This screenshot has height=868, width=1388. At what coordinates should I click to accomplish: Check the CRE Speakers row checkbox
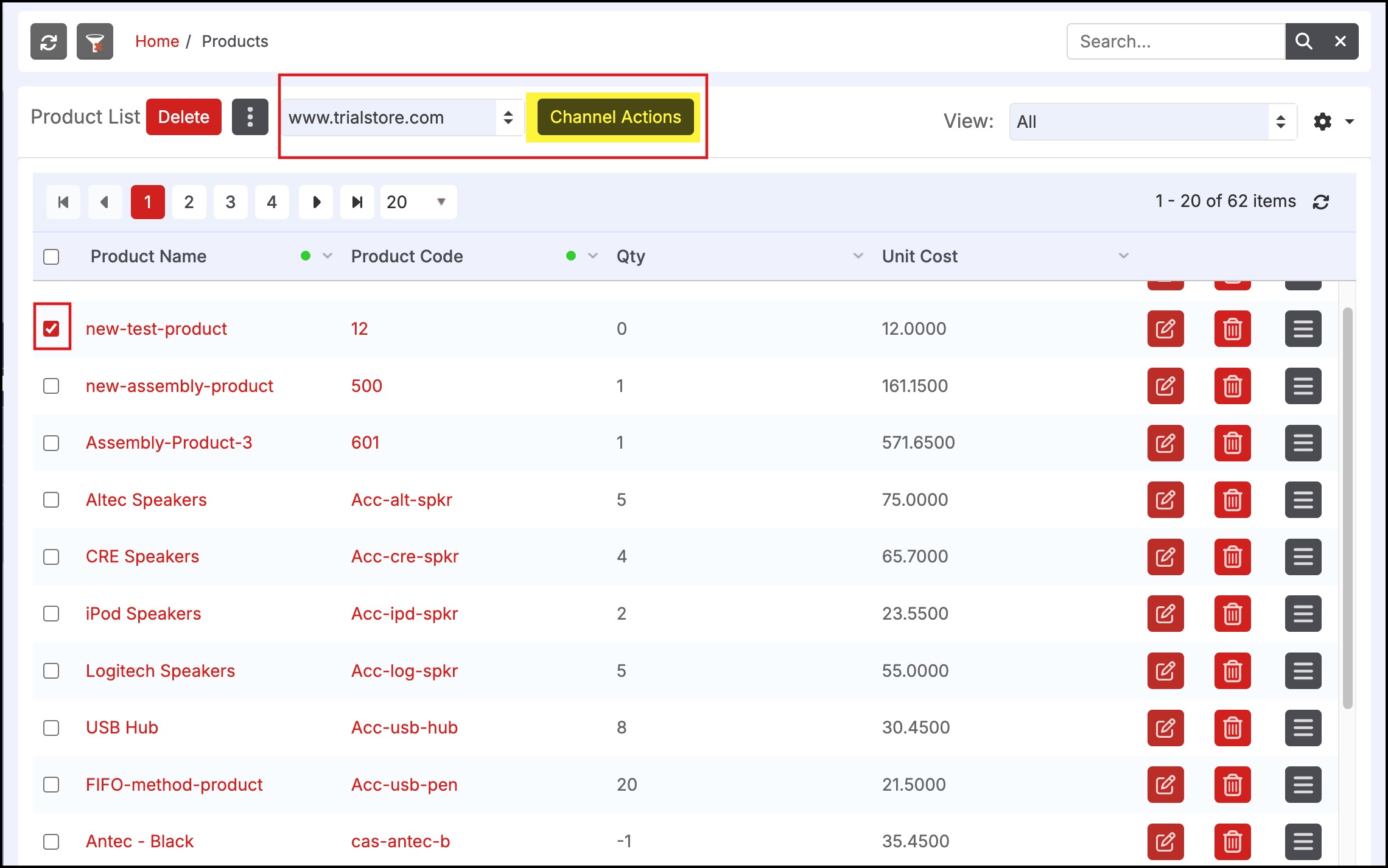point(52,557)
